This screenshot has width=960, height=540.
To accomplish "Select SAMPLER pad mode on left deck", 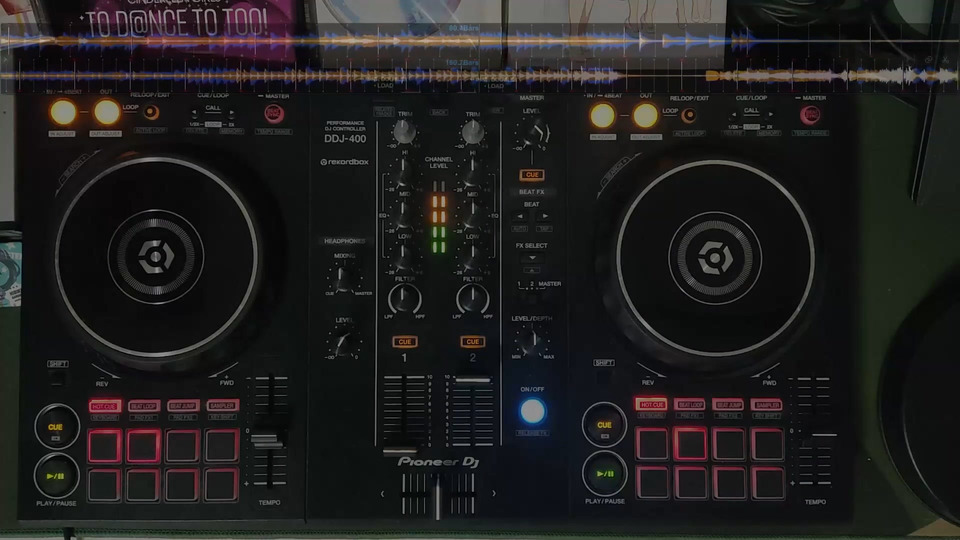I will (222, 406).
